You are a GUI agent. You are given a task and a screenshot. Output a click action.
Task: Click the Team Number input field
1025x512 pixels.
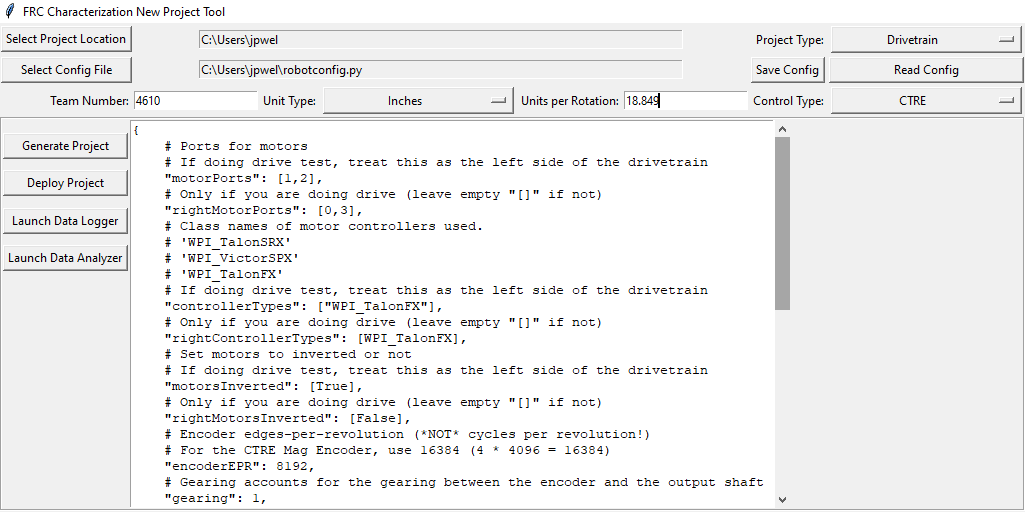[x=195, y=101]
